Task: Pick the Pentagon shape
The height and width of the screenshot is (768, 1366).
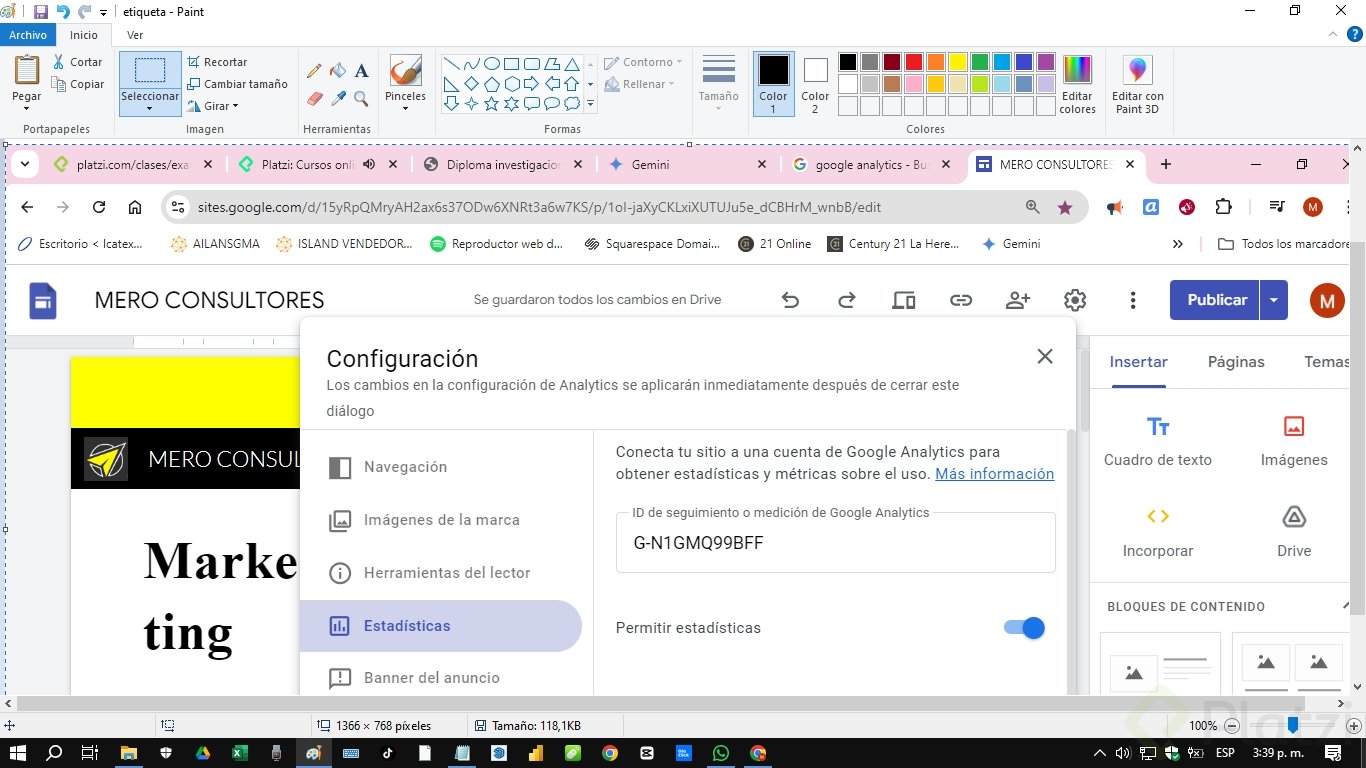Action: (x=492, y=84)
